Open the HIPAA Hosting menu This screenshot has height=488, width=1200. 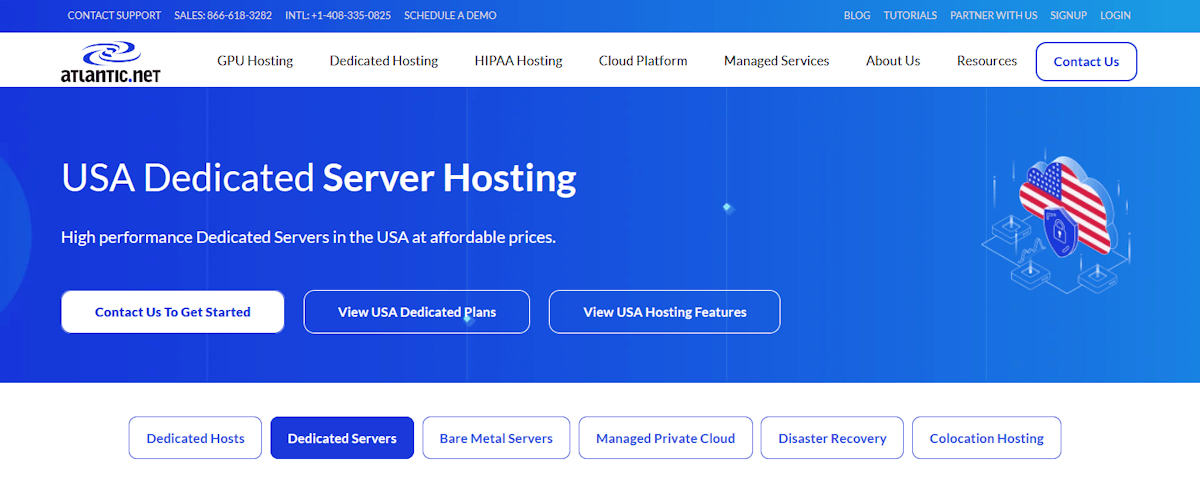[518, 61]
